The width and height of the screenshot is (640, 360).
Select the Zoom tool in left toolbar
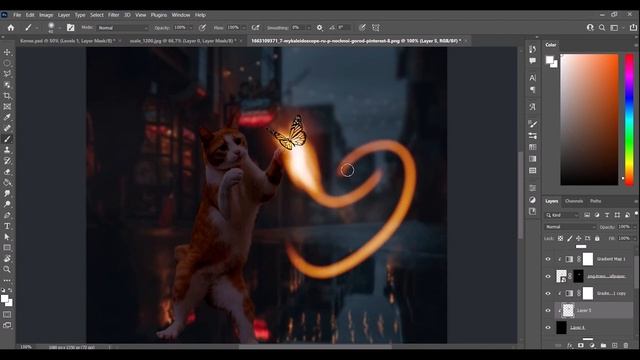click(x=7, y=269)
